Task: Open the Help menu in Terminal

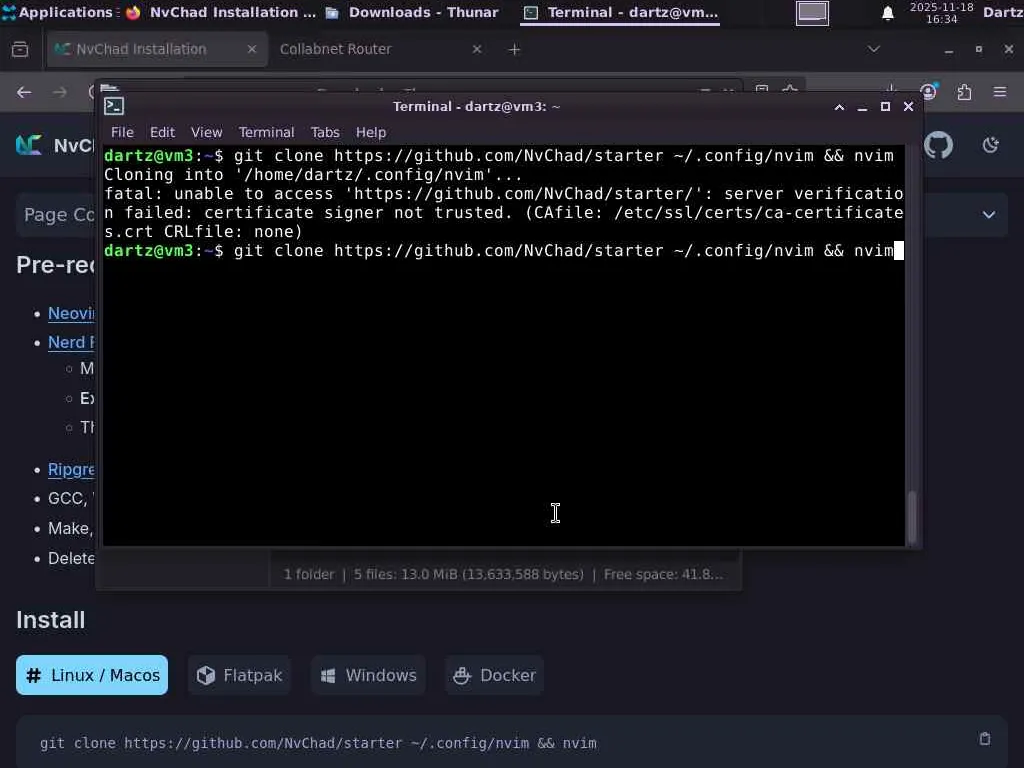Action: (x=371, y=132)
